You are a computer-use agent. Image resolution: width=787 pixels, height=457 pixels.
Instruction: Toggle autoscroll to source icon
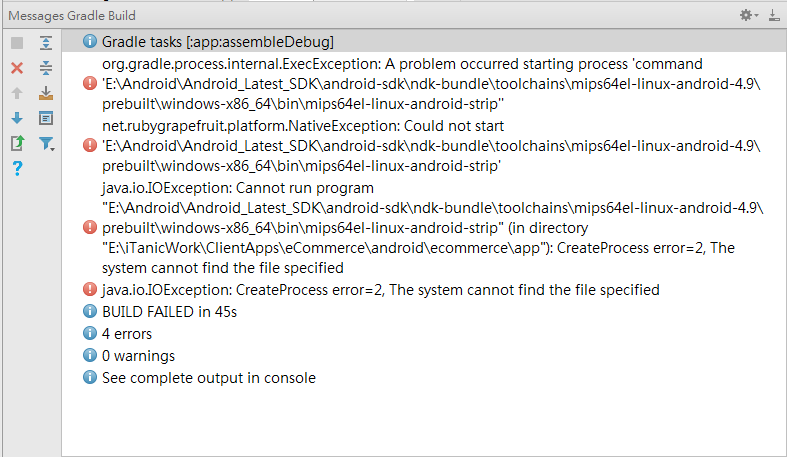[46, 93]
